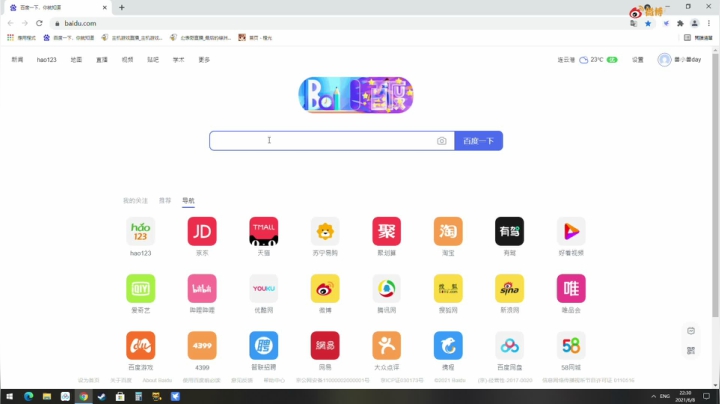
Task: Open the Haokan video play icon
Action: coord(571,231)
